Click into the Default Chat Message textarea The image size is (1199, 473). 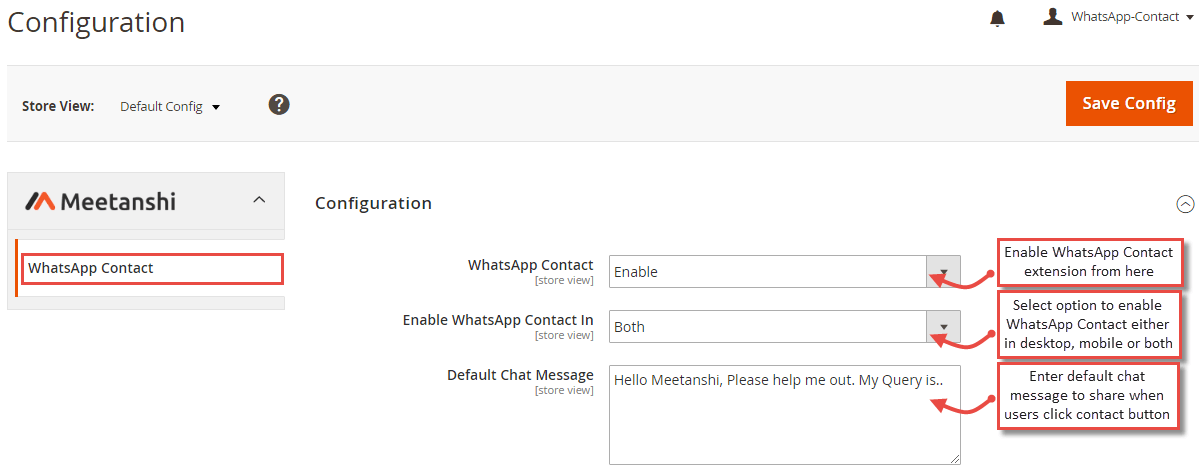[x=785, y=414]
